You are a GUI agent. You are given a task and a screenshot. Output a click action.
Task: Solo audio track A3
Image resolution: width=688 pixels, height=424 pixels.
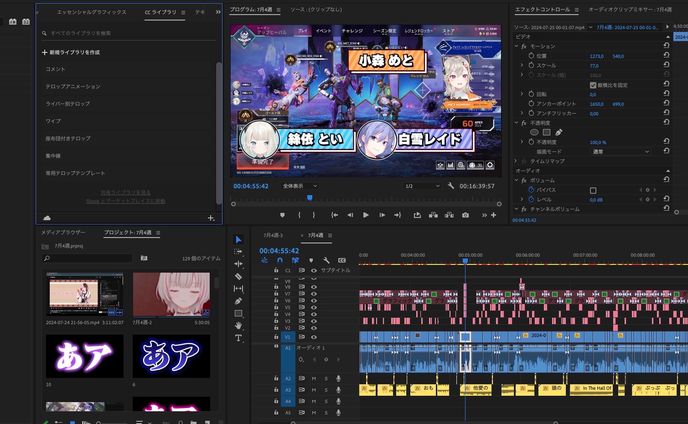pyautogui.click(x=326, y=390)
